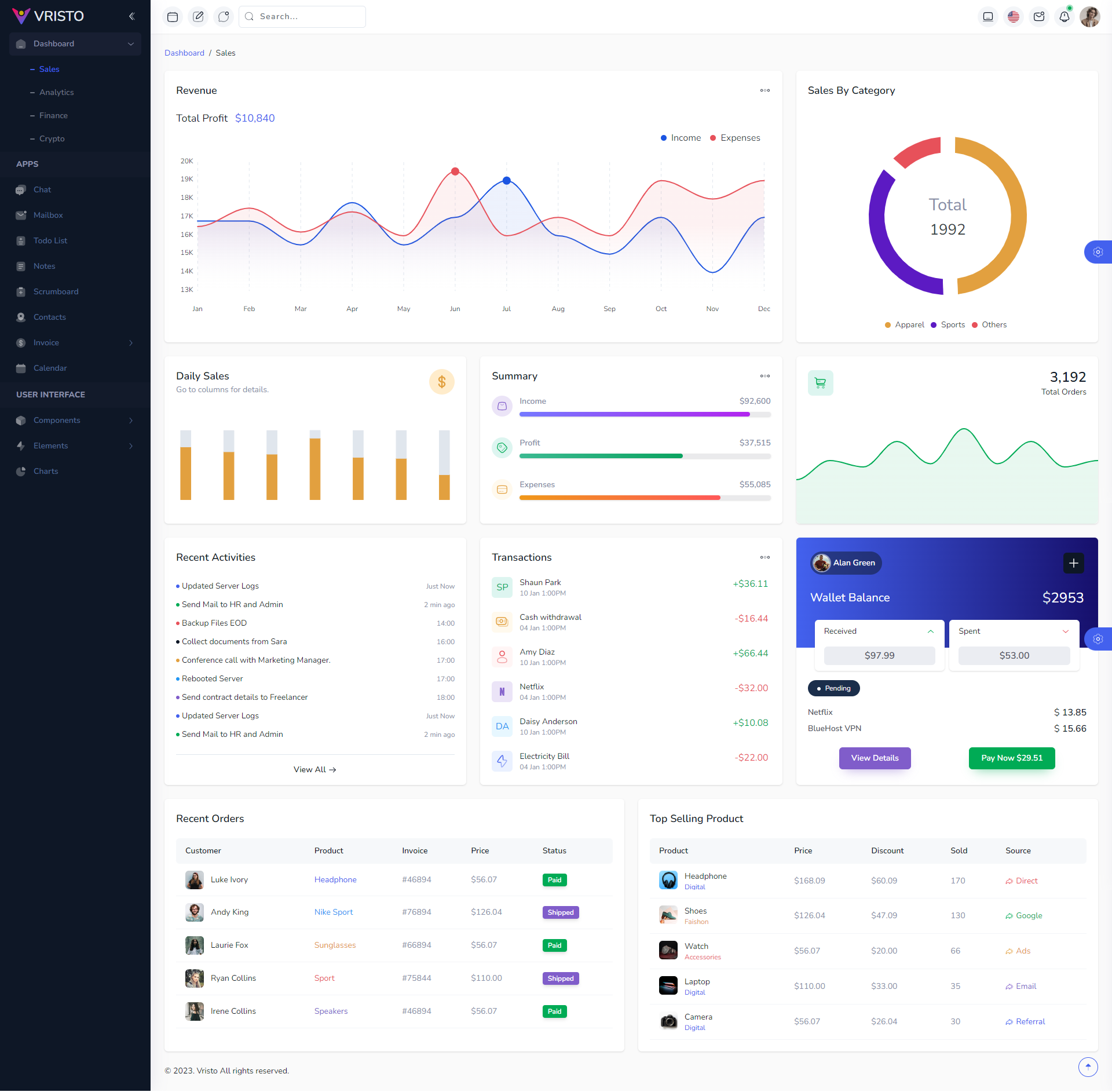Viewport: 1112px width, 1092px height.
Task: Open the Chat app from the sidebar
Action: pyautogui.click(x=43, y=189)
